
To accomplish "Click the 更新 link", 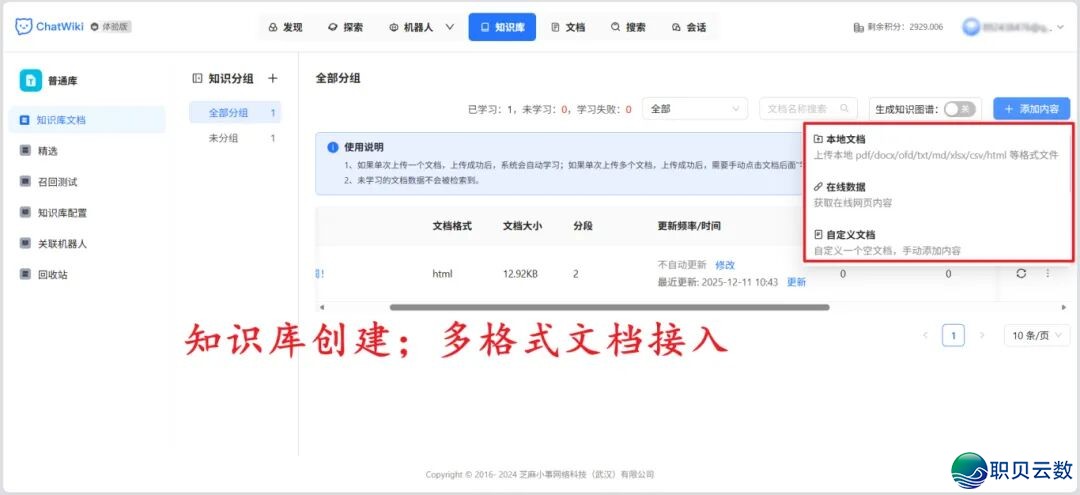I will [x=796, y=282].
